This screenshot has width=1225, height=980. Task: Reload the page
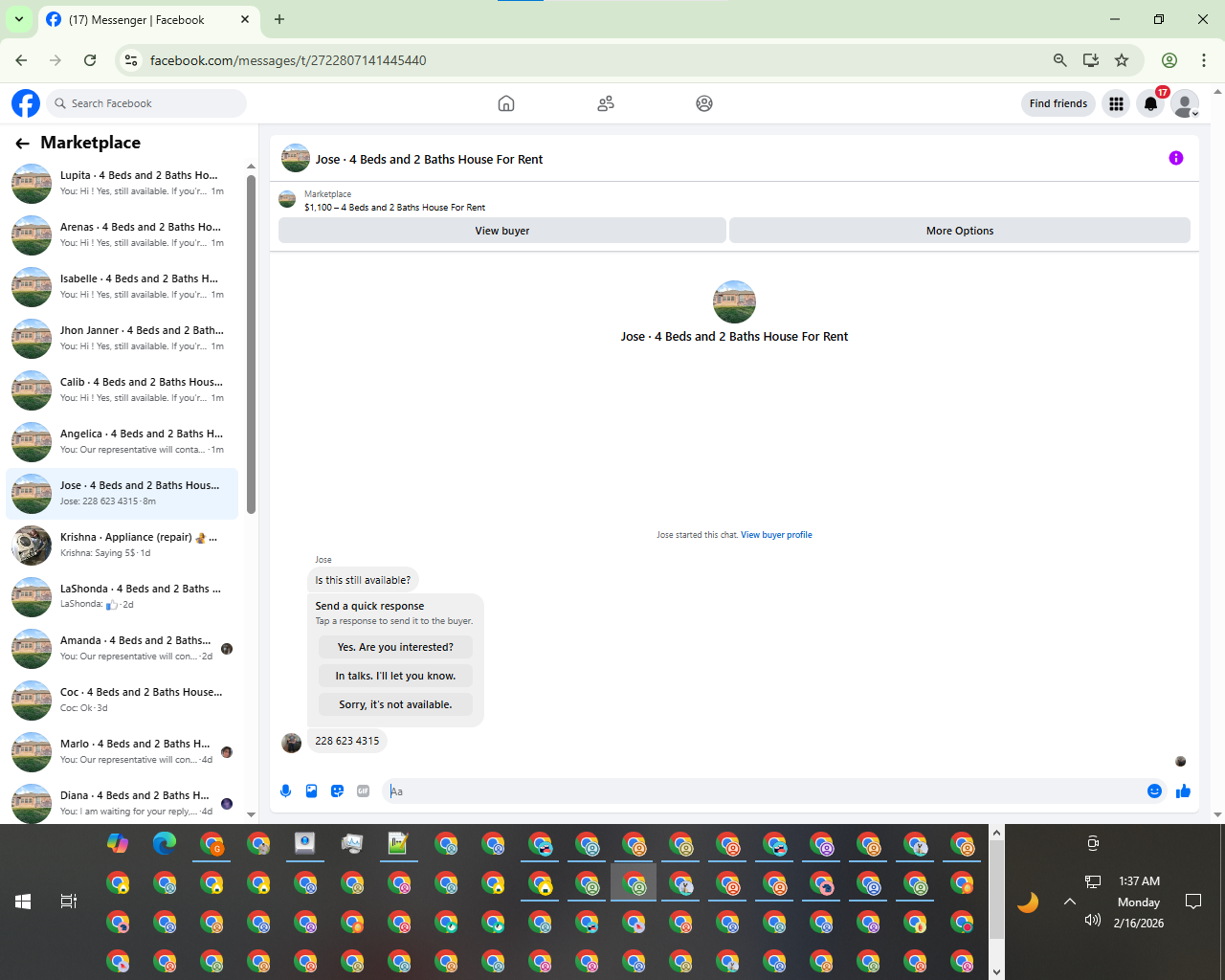click(90, 60)
